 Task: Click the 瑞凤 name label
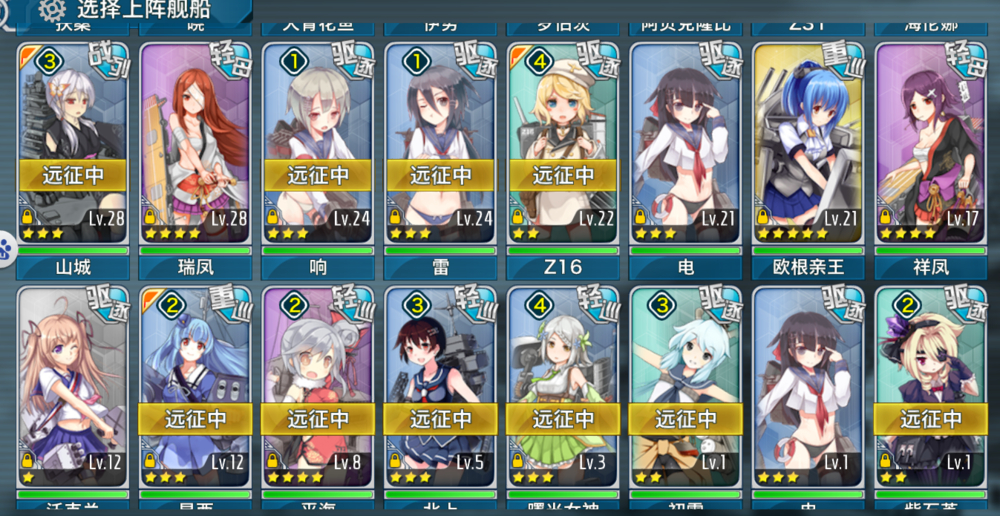tap(195, 268)
